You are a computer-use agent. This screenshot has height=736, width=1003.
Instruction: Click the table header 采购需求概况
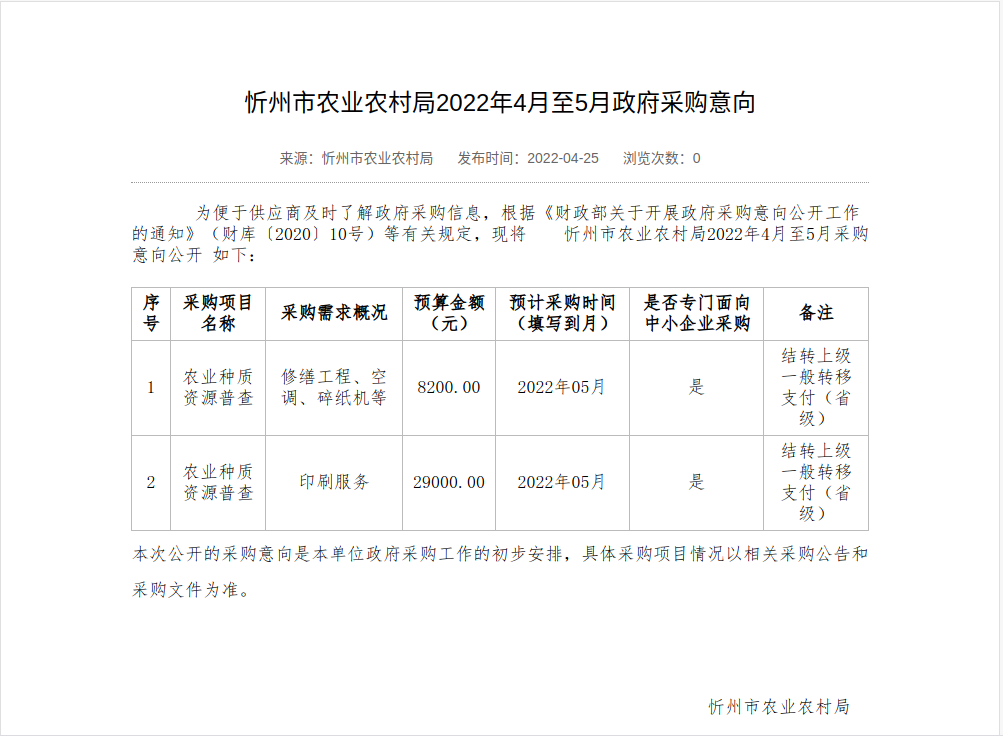pos(334,313)
